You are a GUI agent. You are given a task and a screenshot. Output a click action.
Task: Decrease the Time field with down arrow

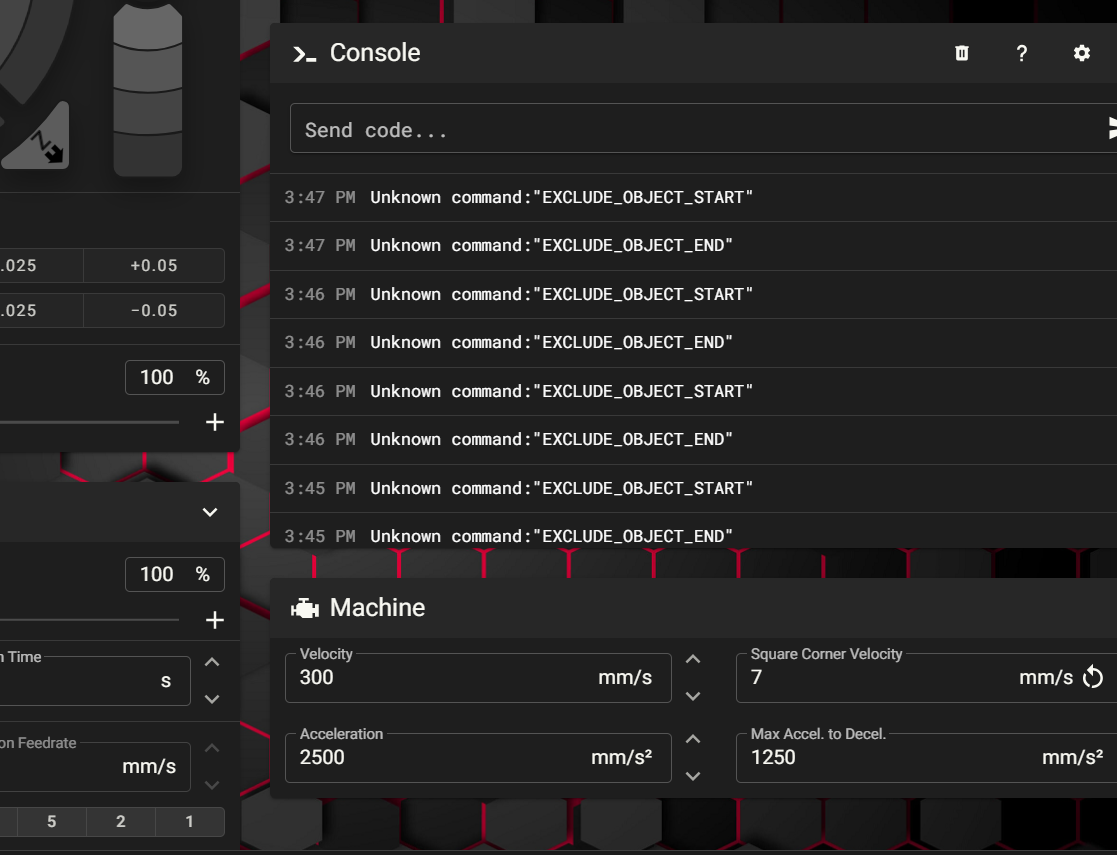212,699
